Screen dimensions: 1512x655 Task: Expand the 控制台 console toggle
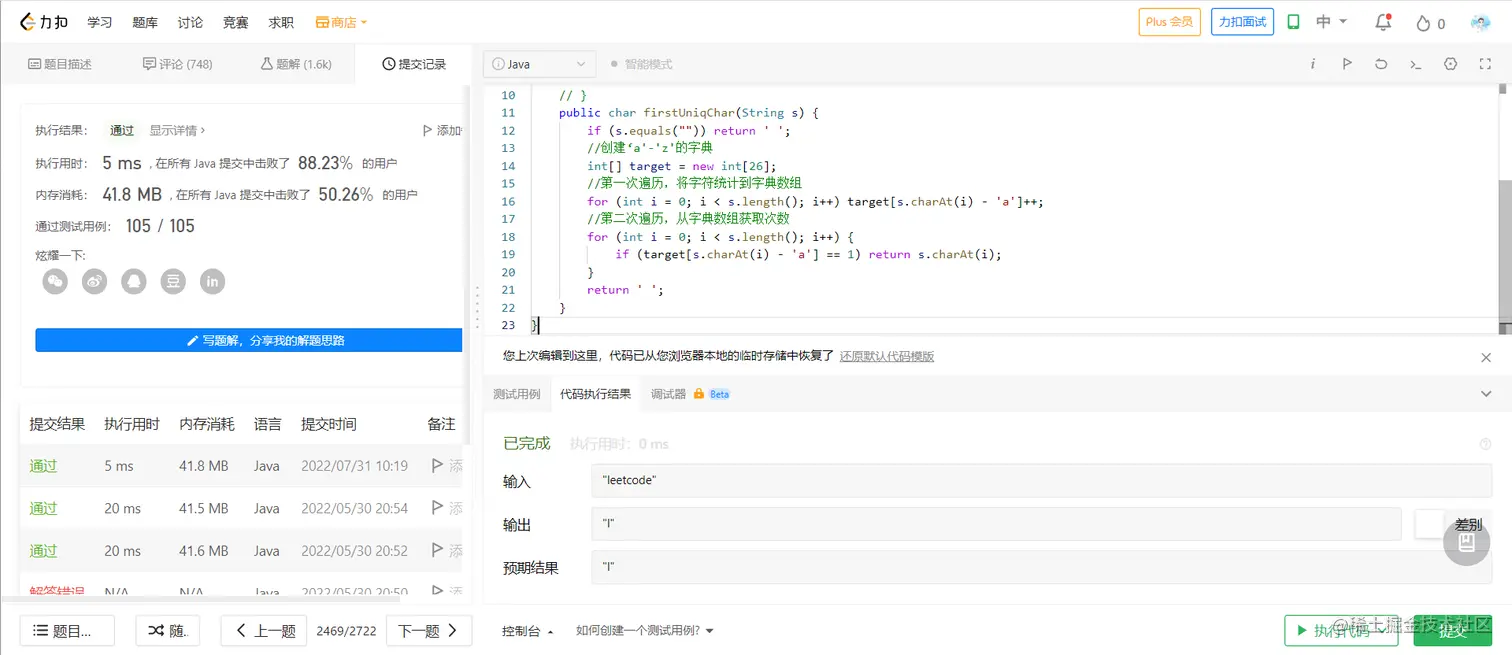[528, 631]
